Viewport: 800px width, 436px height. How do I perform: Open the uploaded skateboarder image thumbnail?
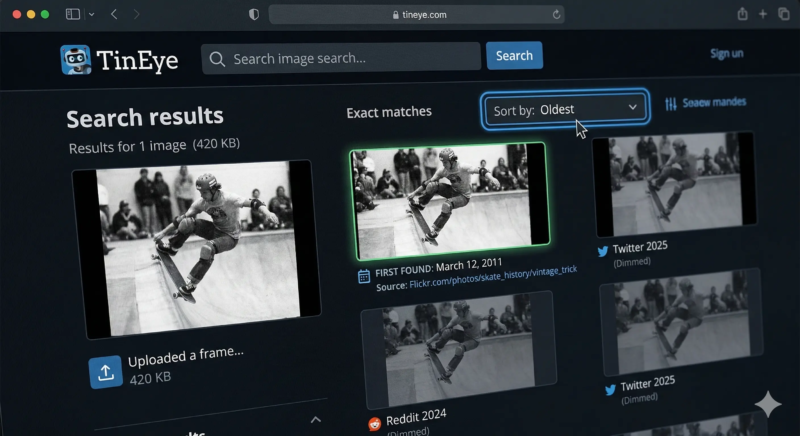(196, 249)
